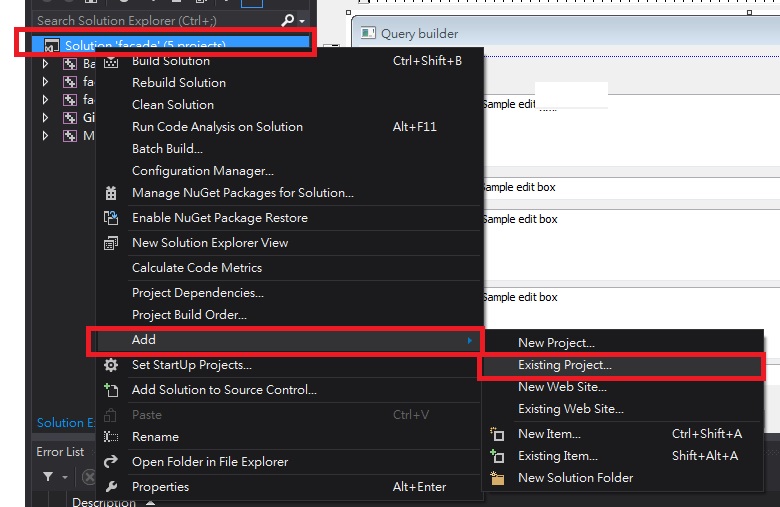Select Existing Item in Add submenu
The image size is (780, 507).
623,456
